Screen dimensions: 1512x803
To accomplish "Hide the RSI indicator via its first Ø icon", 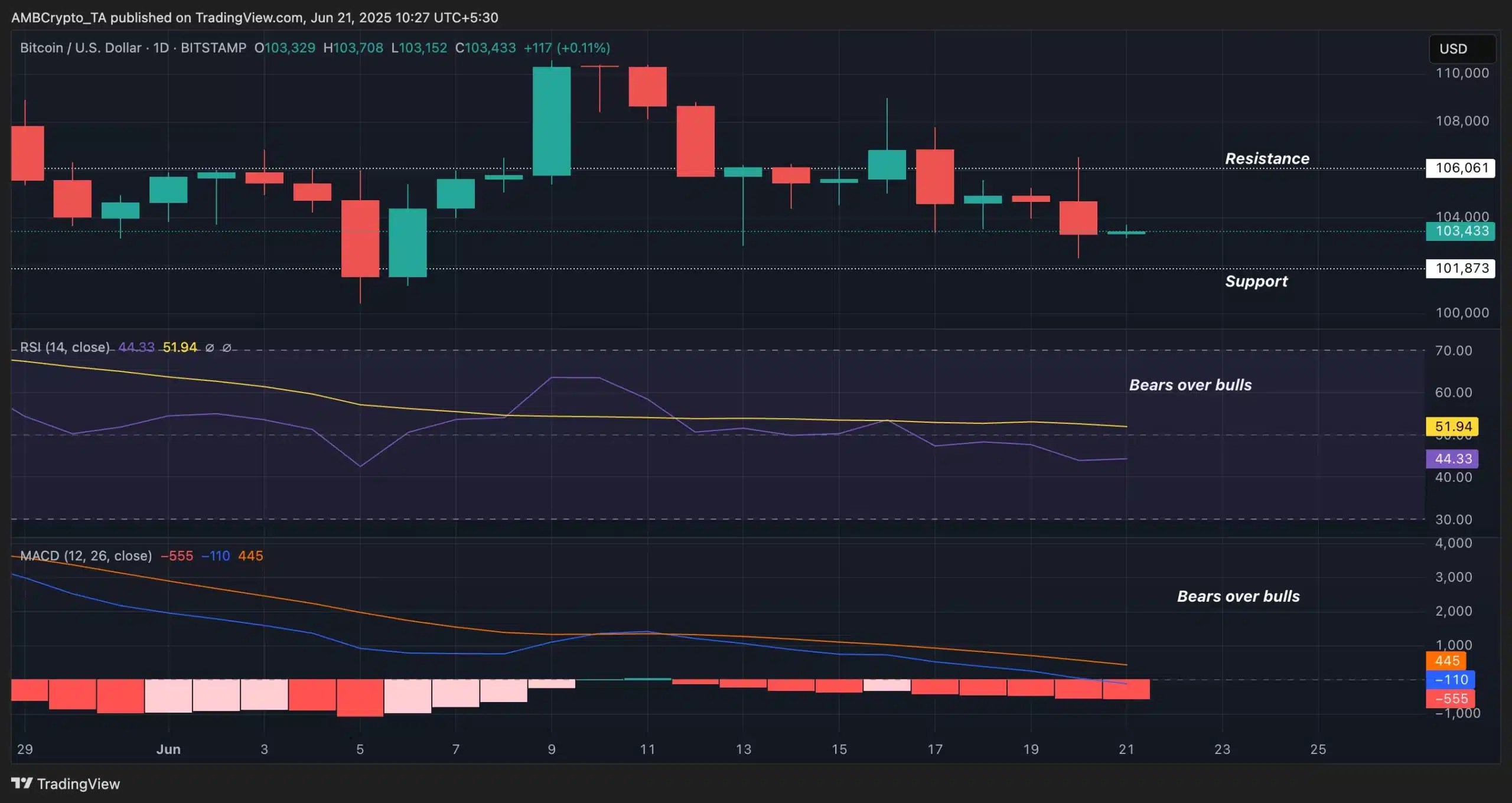I will [210, 348].
